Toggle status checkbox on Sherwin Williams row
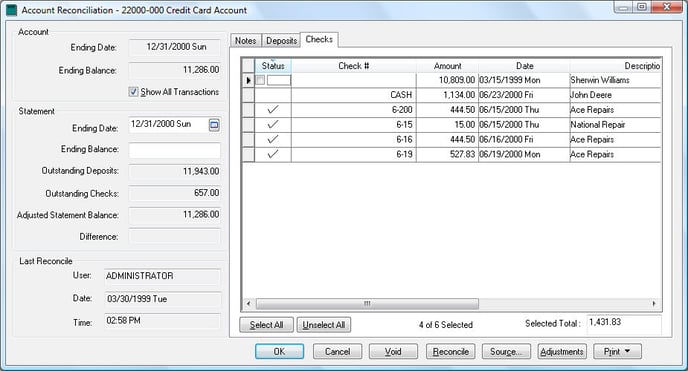Image resolution: width=688 pixels, height=371 pixels. 260,80
